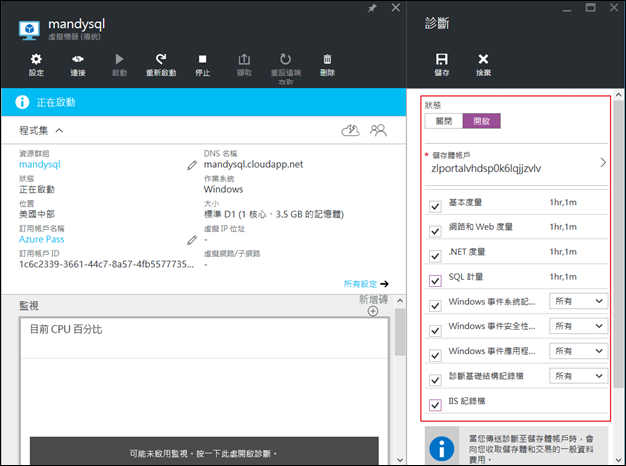Screen dimensions: 626x466
Task: Click the info icon in 正在啟動 banner
Action: pos(22,102)
